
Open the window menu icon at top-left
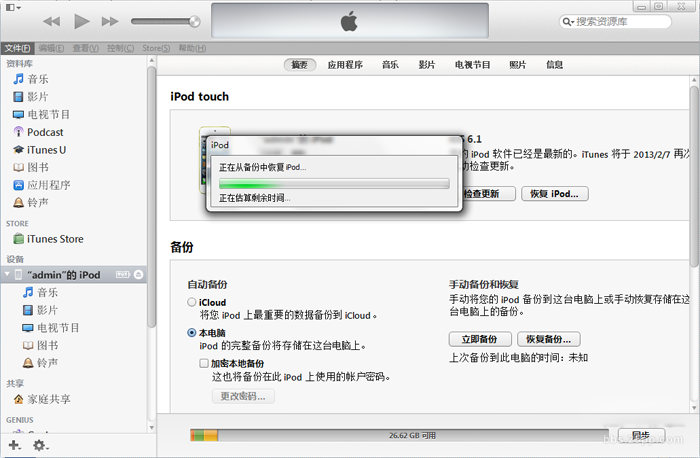(13, 7)
